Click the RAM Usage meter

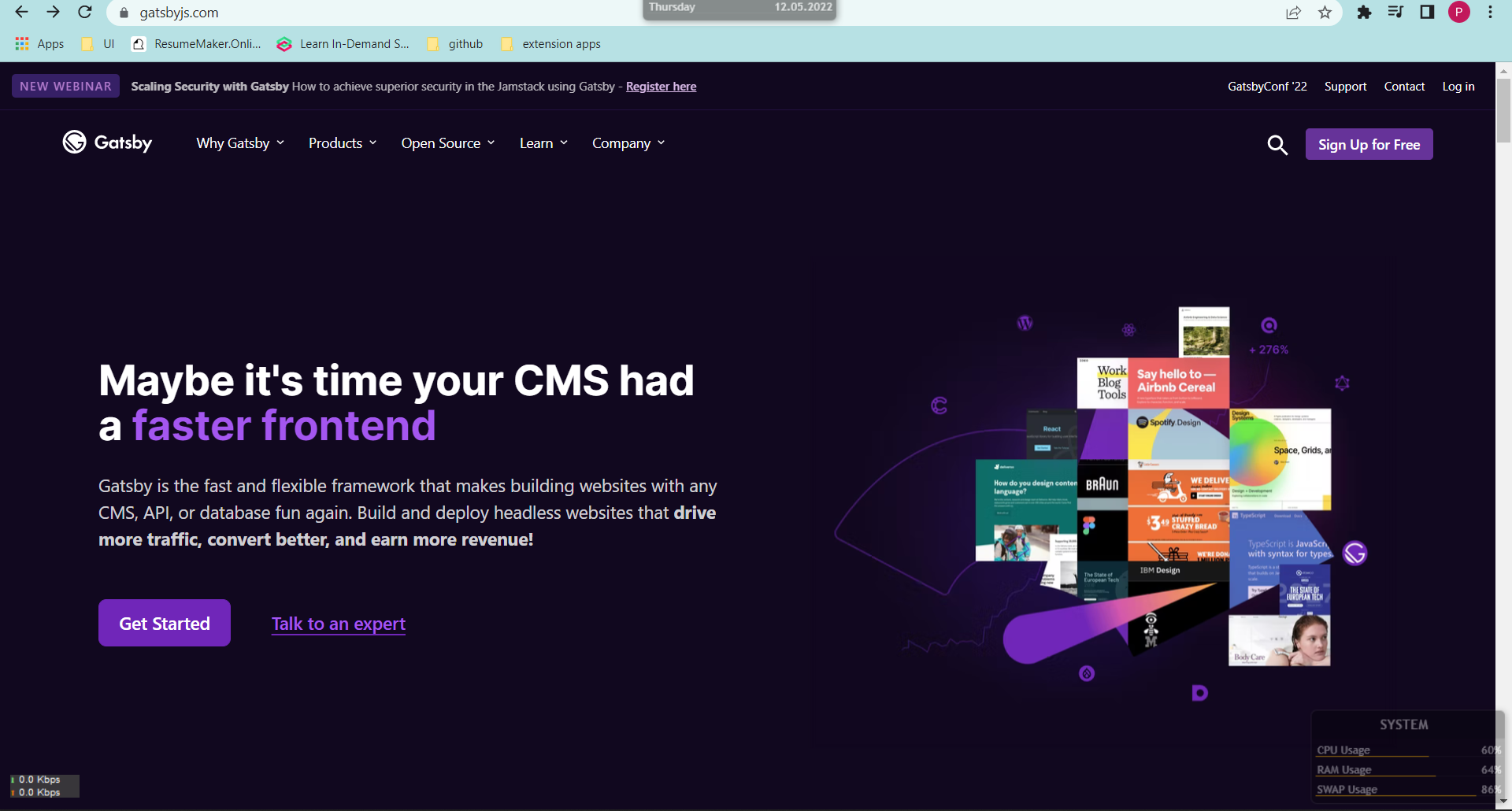tap(1409, 770)
